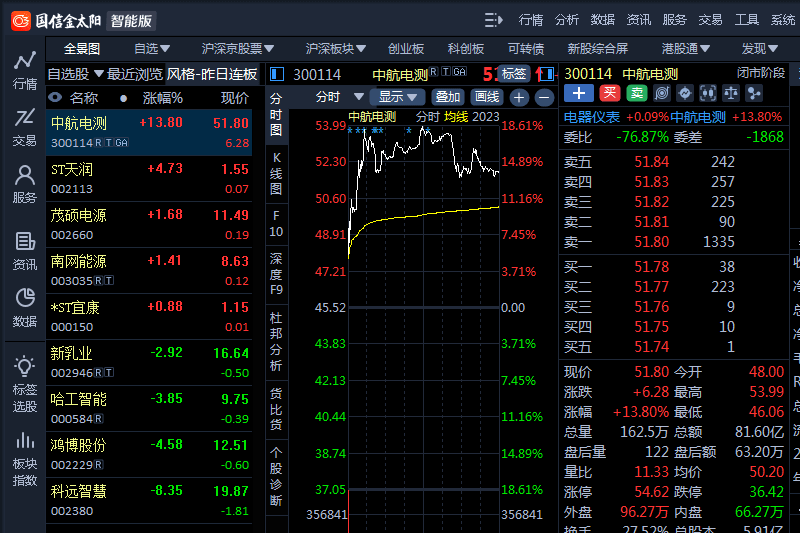Click the green 卖 sell button

(636, 93)
